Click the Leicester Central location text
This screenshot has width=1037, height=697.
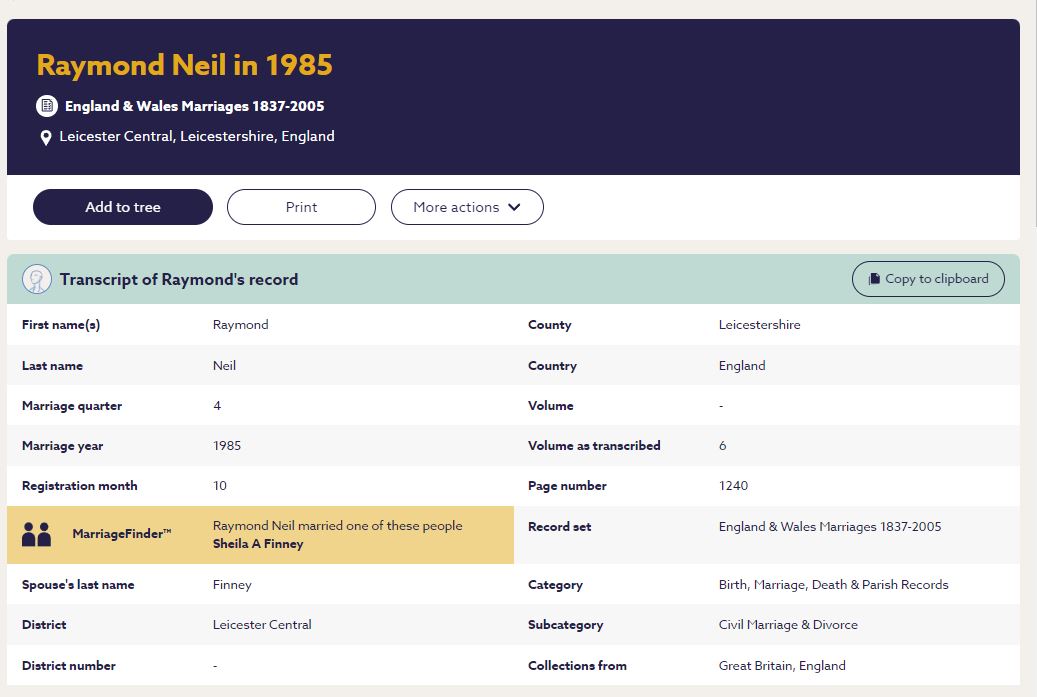pyautogui.click(x=196, y=136)
